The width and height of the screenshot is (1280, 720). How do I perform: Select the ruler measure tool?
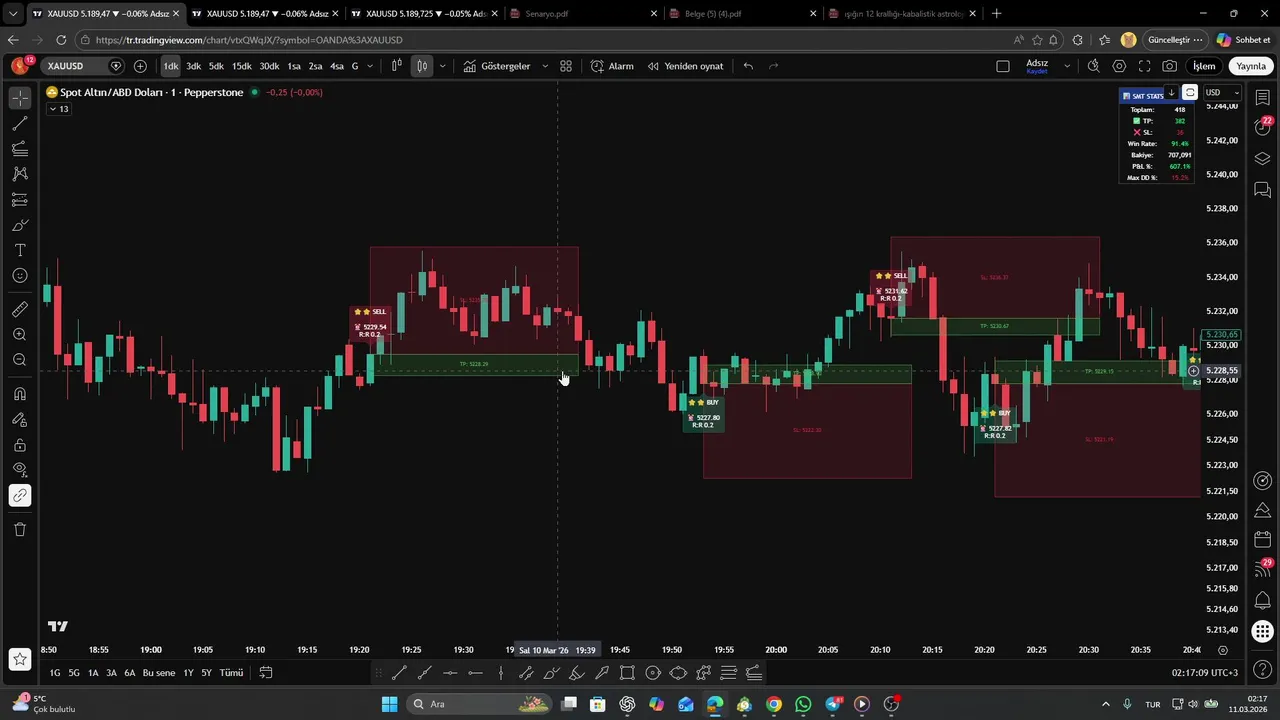(20, 309)
